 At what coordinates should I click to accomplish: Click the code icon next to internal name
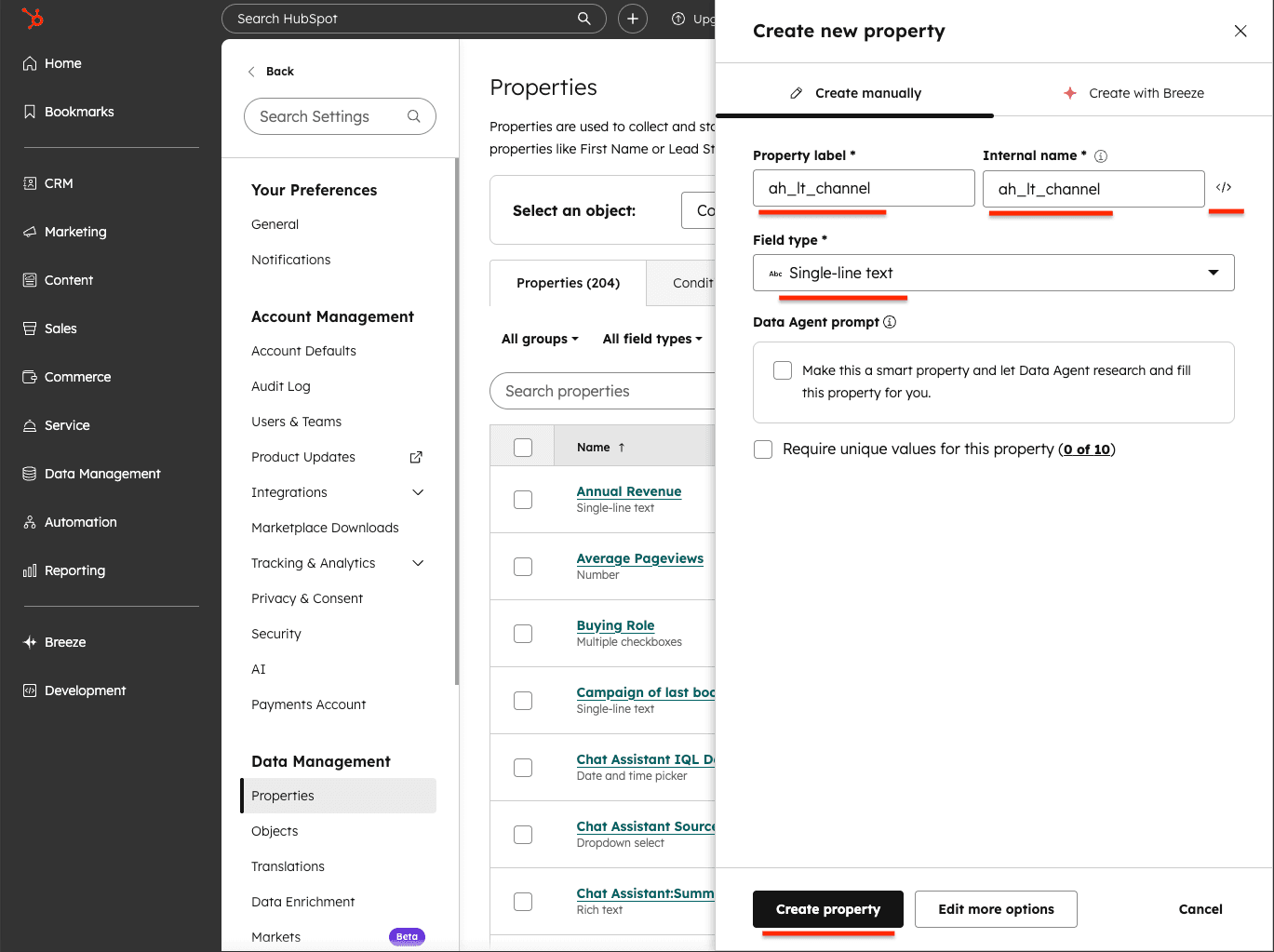pos(1226,187)
